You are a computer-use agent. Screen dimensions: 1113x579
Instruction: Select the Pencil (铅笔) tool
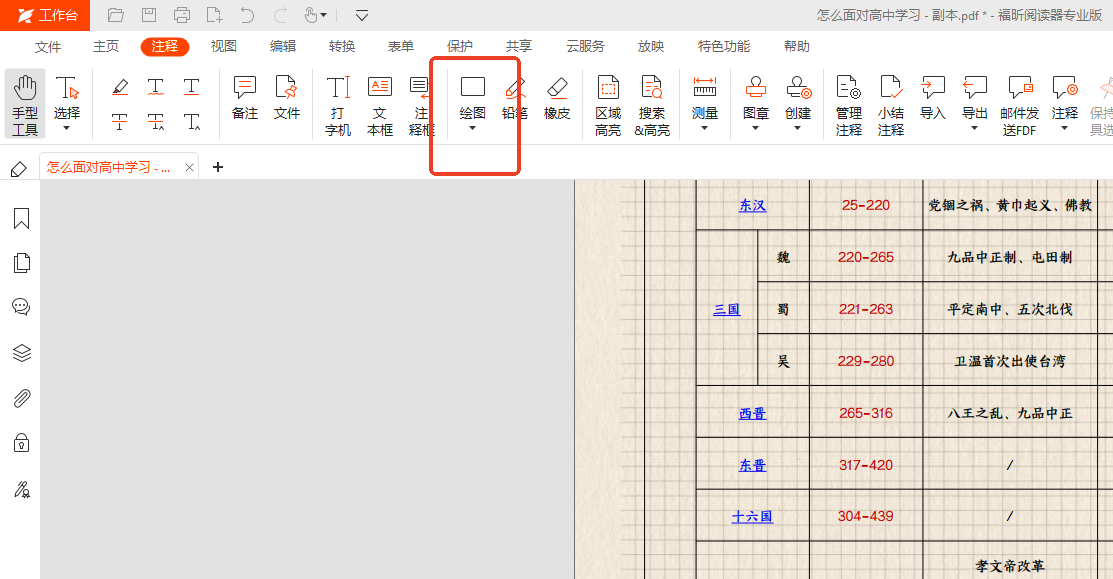(514, 100)
